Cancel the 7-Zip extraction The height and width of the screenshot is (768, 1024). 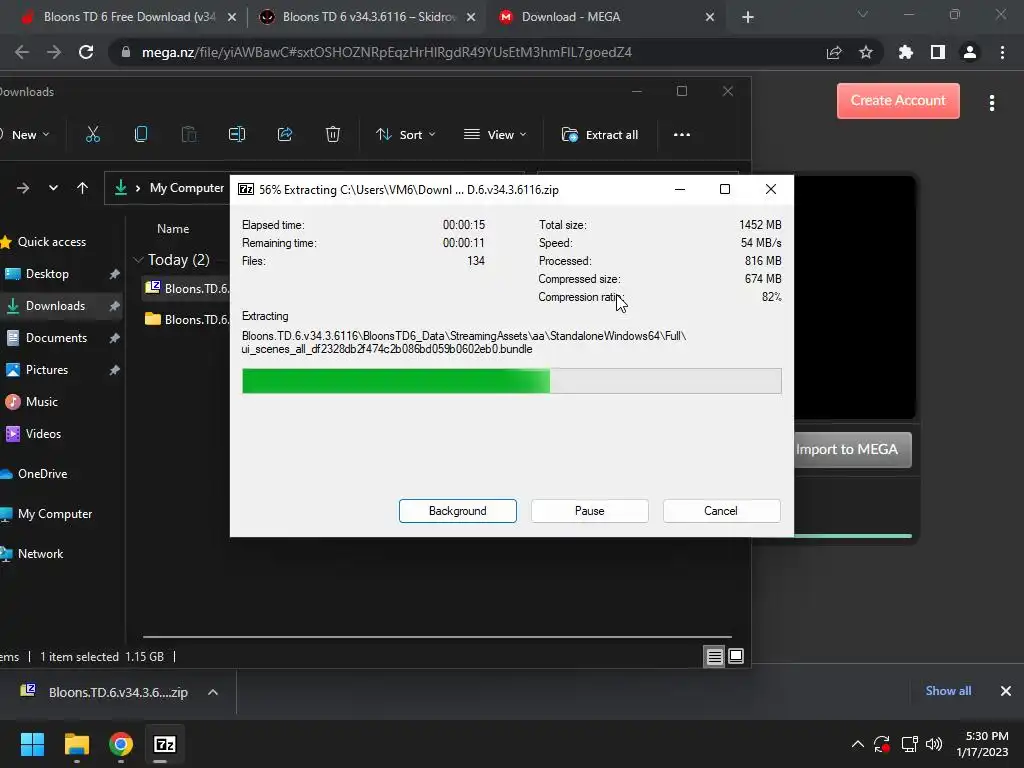(x=722, y=511)
